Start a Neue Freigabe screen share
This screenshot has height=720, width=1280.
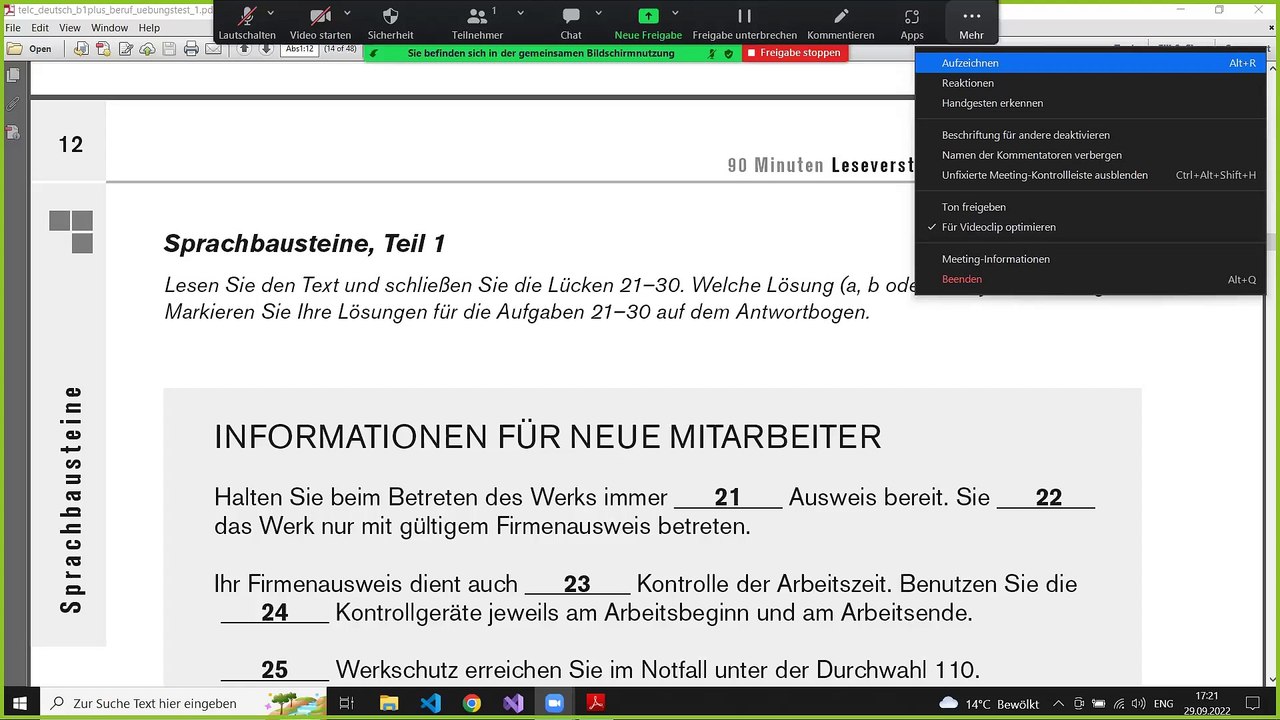point(648,22)
